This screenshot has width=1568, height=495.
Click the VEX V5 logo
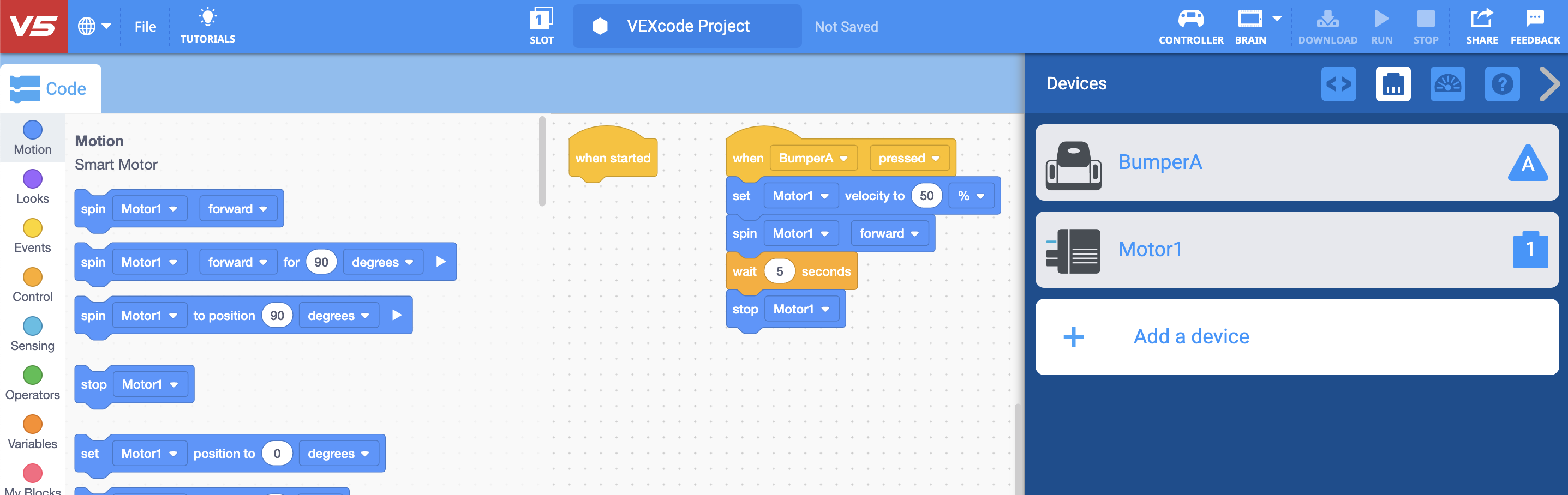pyautogui.click(x=33, y=27)
